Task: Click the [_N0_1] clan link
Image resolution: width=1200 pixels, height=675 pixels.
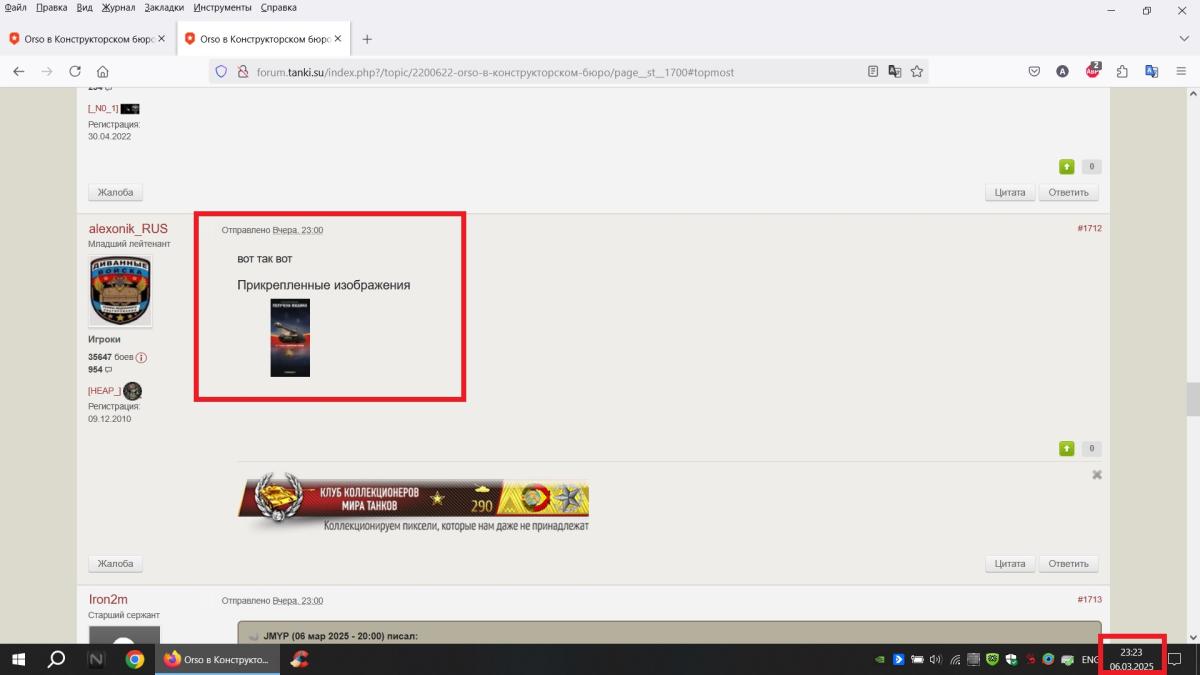Action: coord(103,108)
